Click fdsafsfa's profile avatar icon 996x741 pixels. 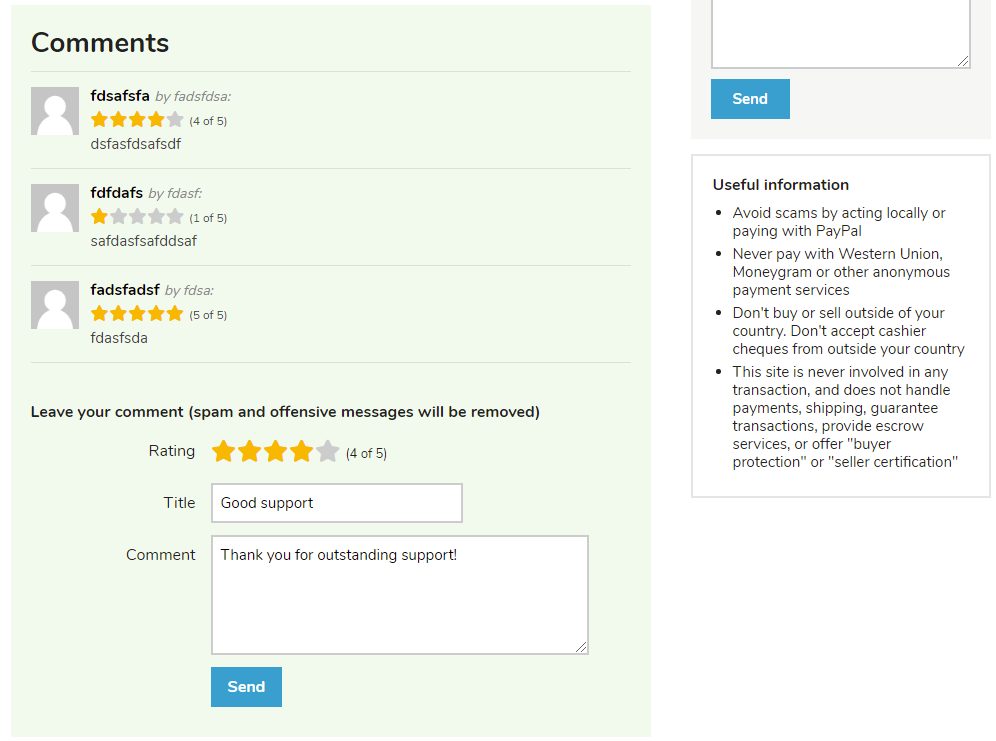tap(55, 110)
